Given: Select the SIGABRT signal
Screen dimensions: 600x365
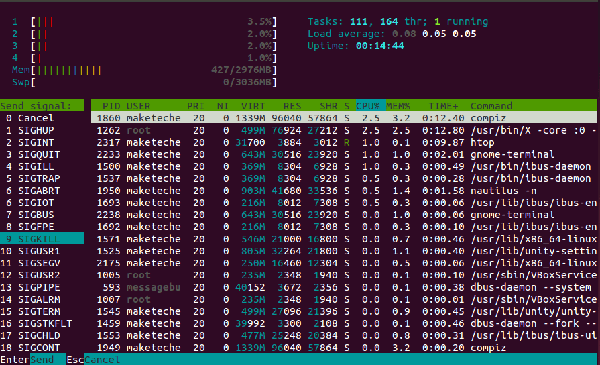Looking at the screenshot, I should [42, 191].
